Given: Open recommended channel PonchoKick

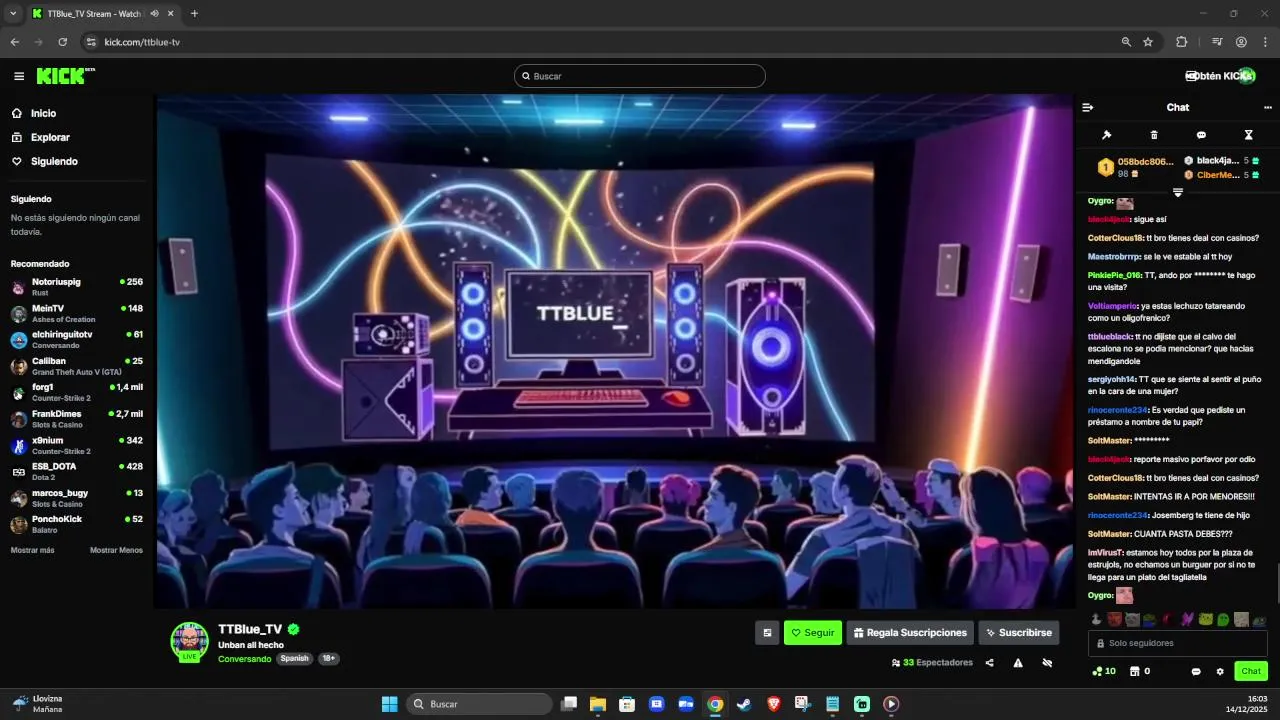Looking at the screenshot, I should tap(77, 524).
